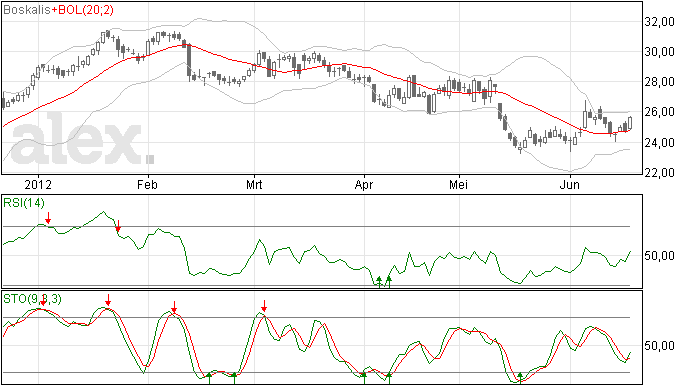Select the Mrt date axis label

pos(254,184)
